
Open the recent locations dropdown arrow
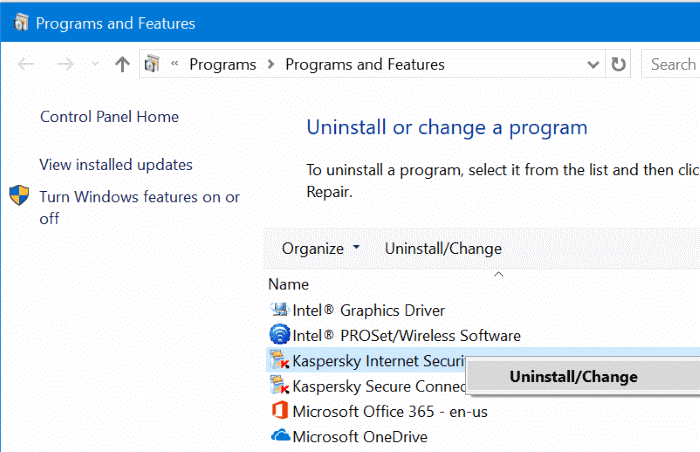pos(95,65)
